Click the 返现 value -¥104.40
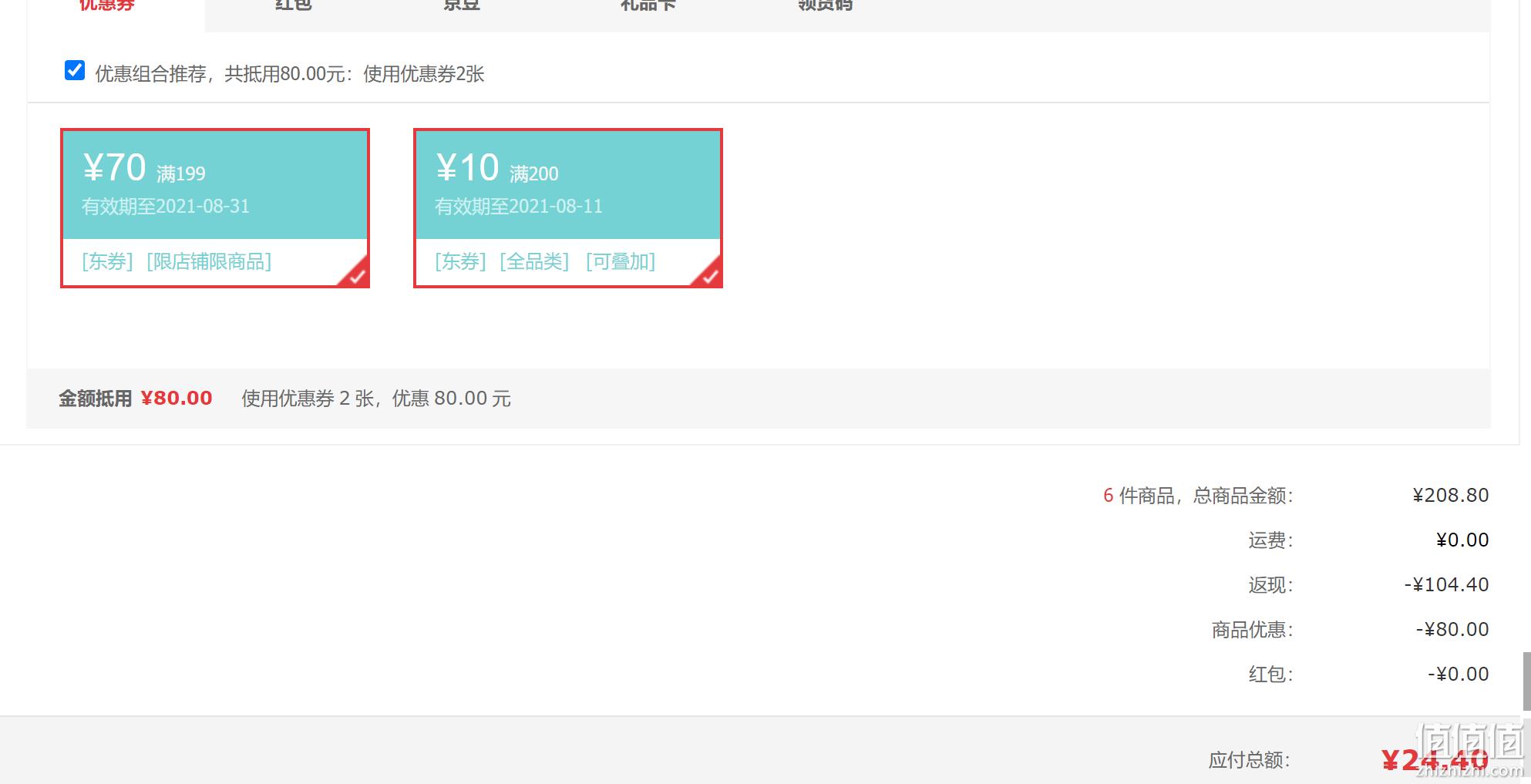The height and width of the screenshot is (784, 1531). (x=1446, y=584)
